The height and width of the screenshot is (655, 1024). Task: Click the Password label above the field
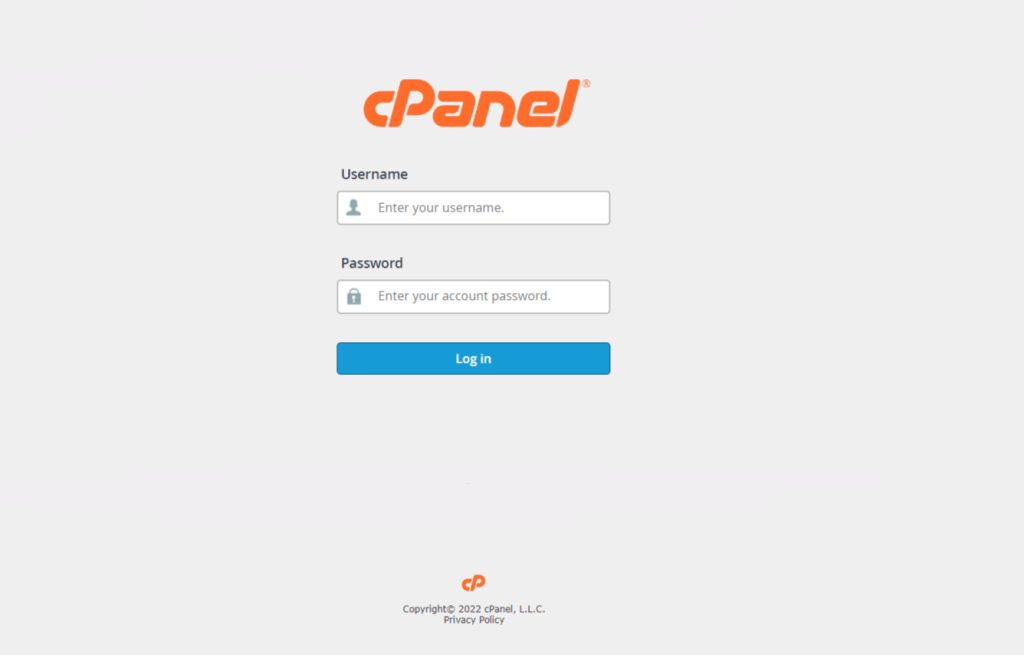pyautogui.click(x=372, y=263)
